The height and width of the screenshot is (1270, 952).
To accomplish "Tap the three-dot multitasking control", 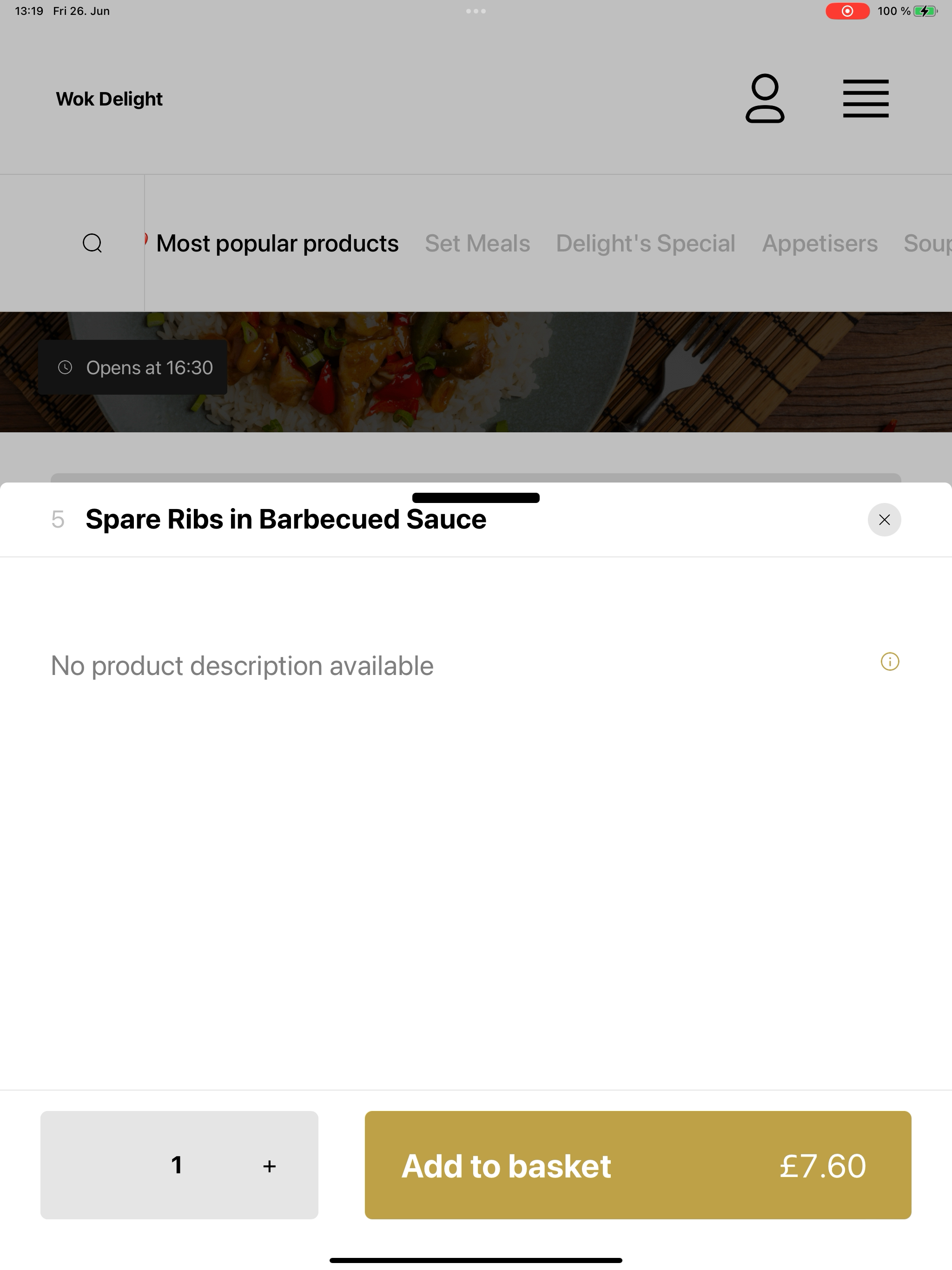I will (476, 11).
